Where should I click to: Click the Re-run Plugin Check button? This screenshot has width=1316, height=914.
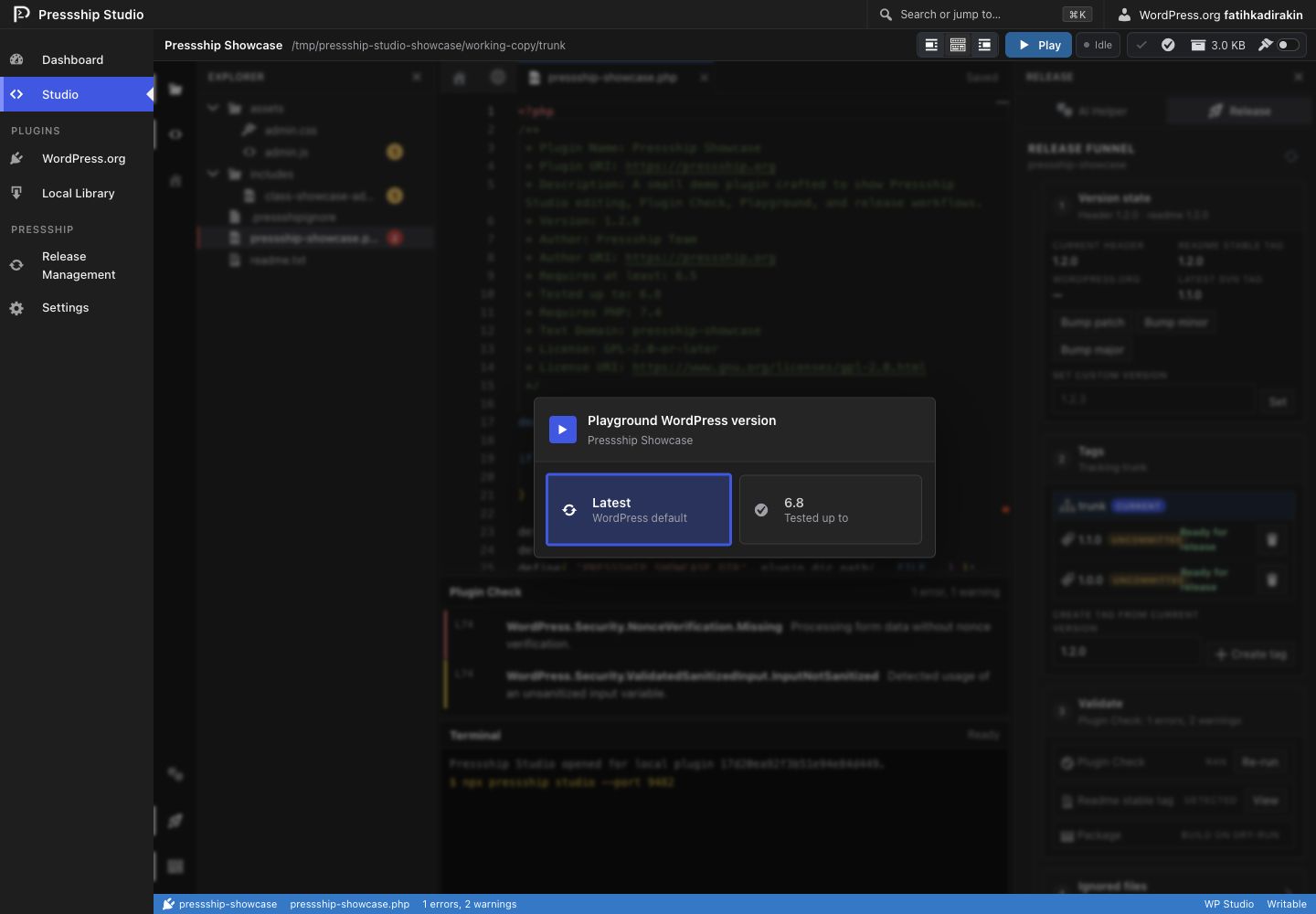(1259, 761)
